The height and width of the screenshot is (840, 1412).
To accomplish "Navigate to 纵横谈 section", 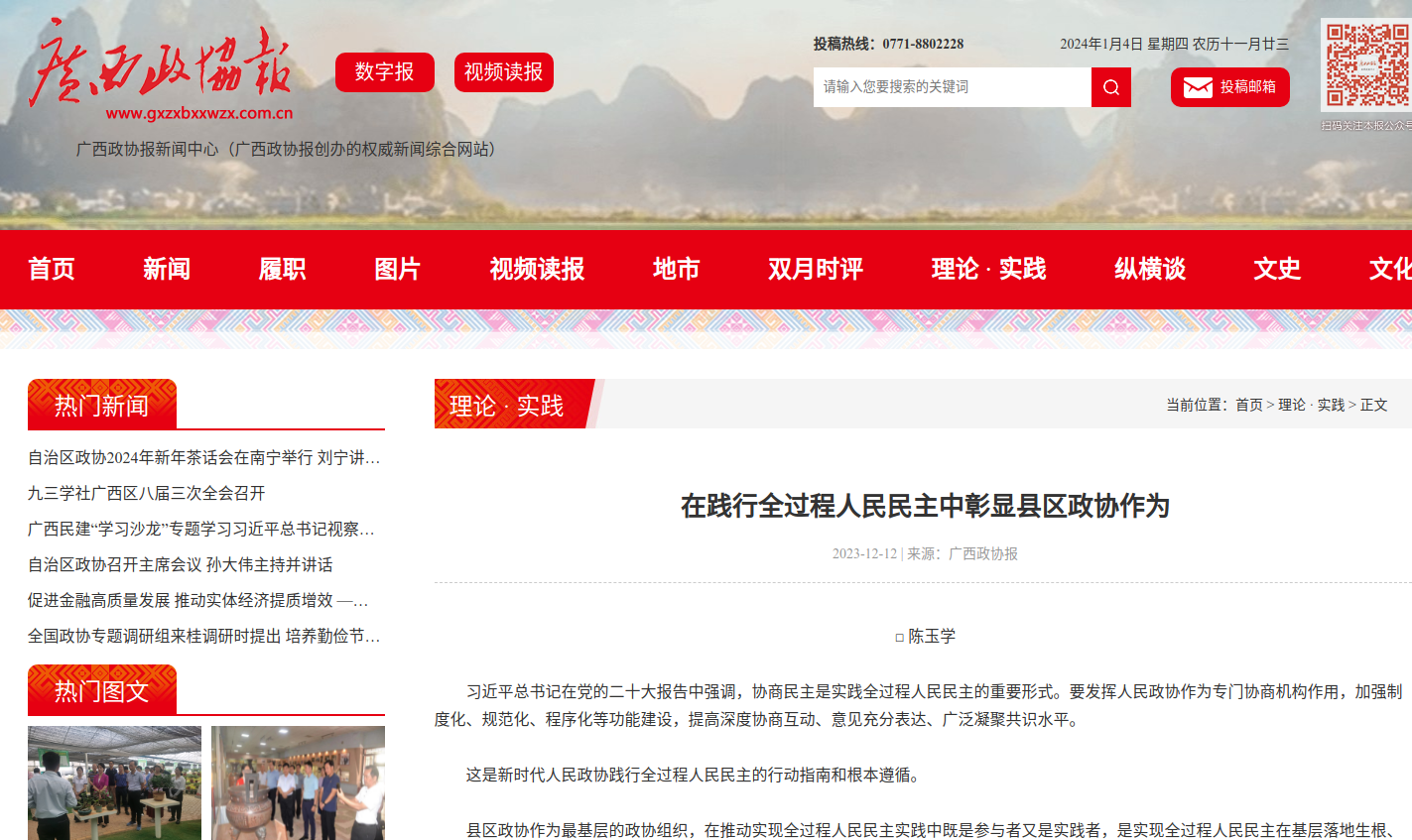I will pyautogui.click(x=1149, y=269).
